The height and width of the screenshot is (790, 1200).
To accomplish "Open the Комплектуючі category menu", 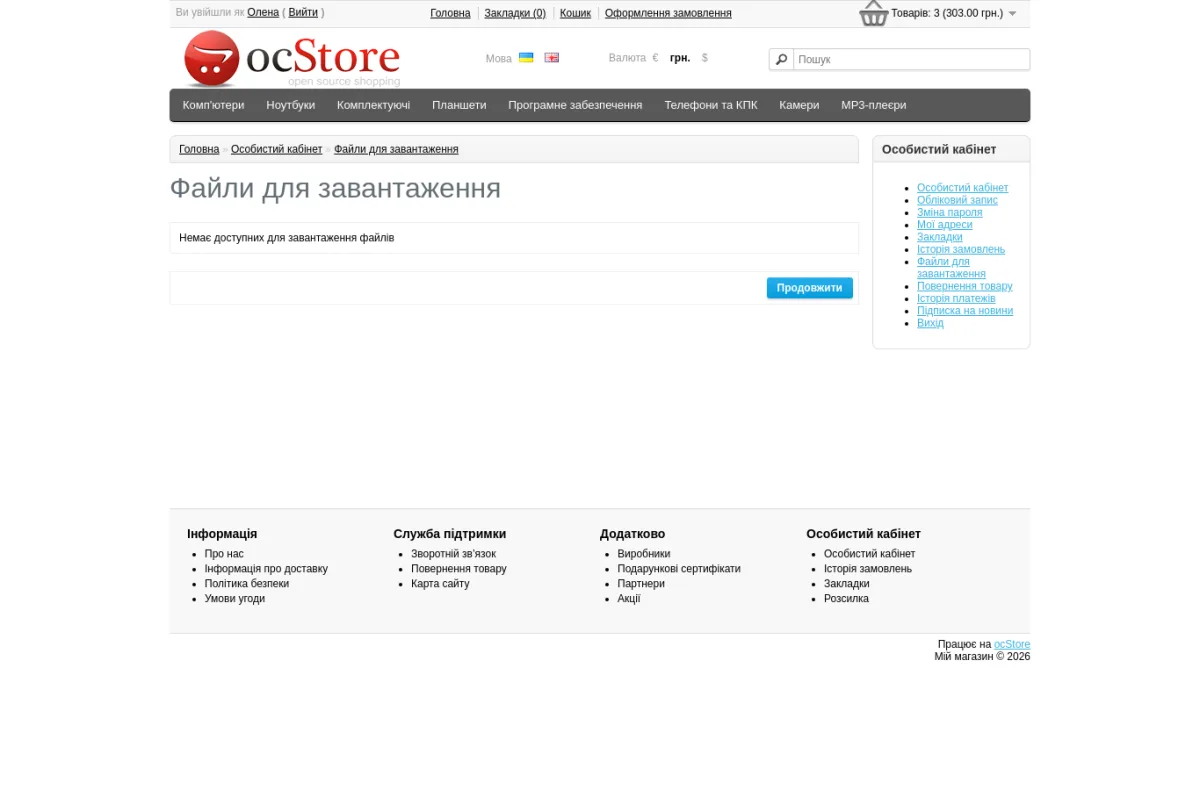I will click(x=373, y=105).
